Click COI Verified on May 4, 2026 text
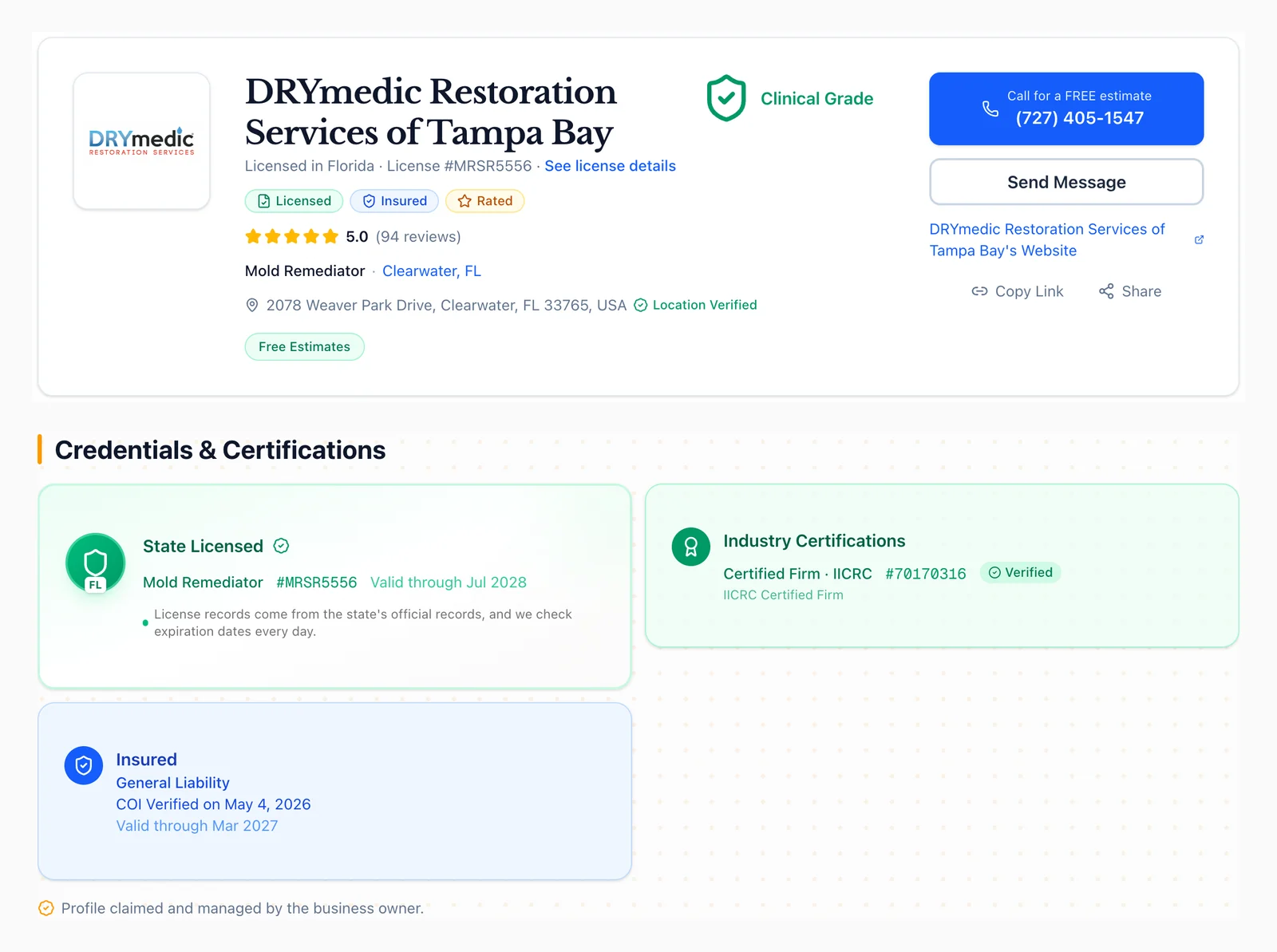Viewport: 1277px width, 952px height. pyautogui.click(x=213, y=804)
